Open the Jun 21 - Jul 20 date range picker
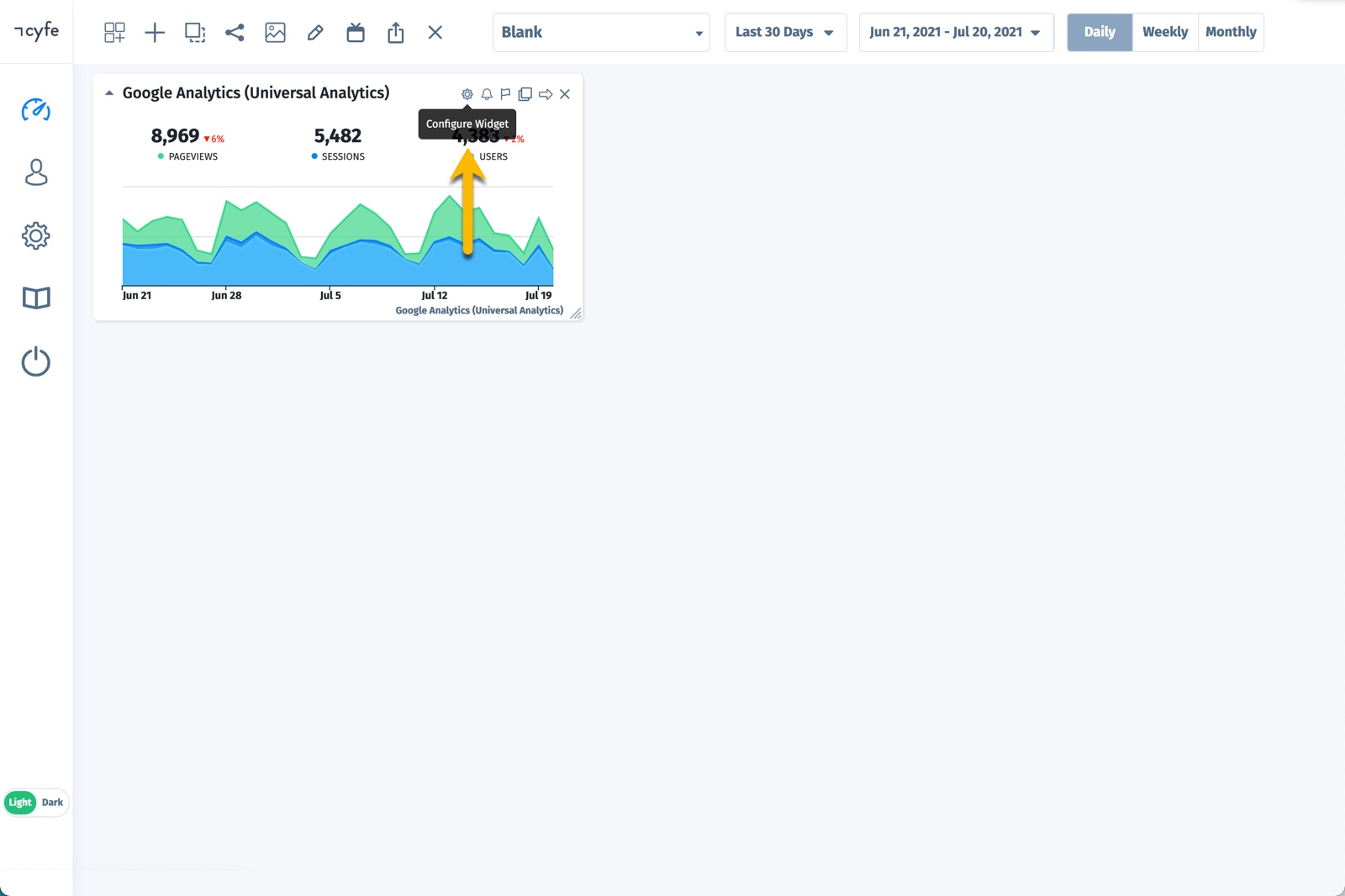The width and height of the screenshot is (1345, 896). [x=956, y=33]
